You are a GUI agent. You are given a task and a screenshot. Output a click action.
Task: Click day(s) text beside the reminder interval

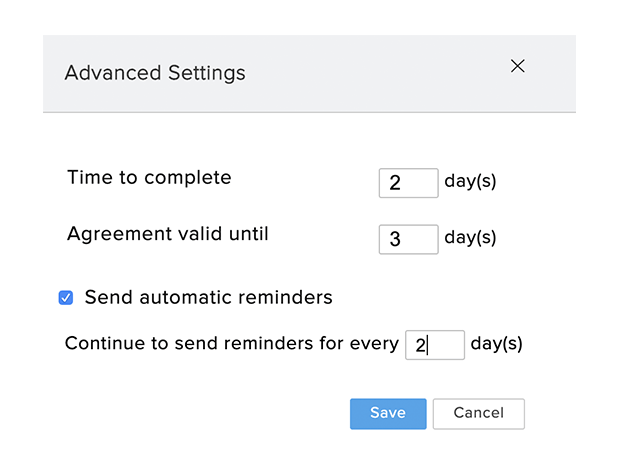pos(496,344)
